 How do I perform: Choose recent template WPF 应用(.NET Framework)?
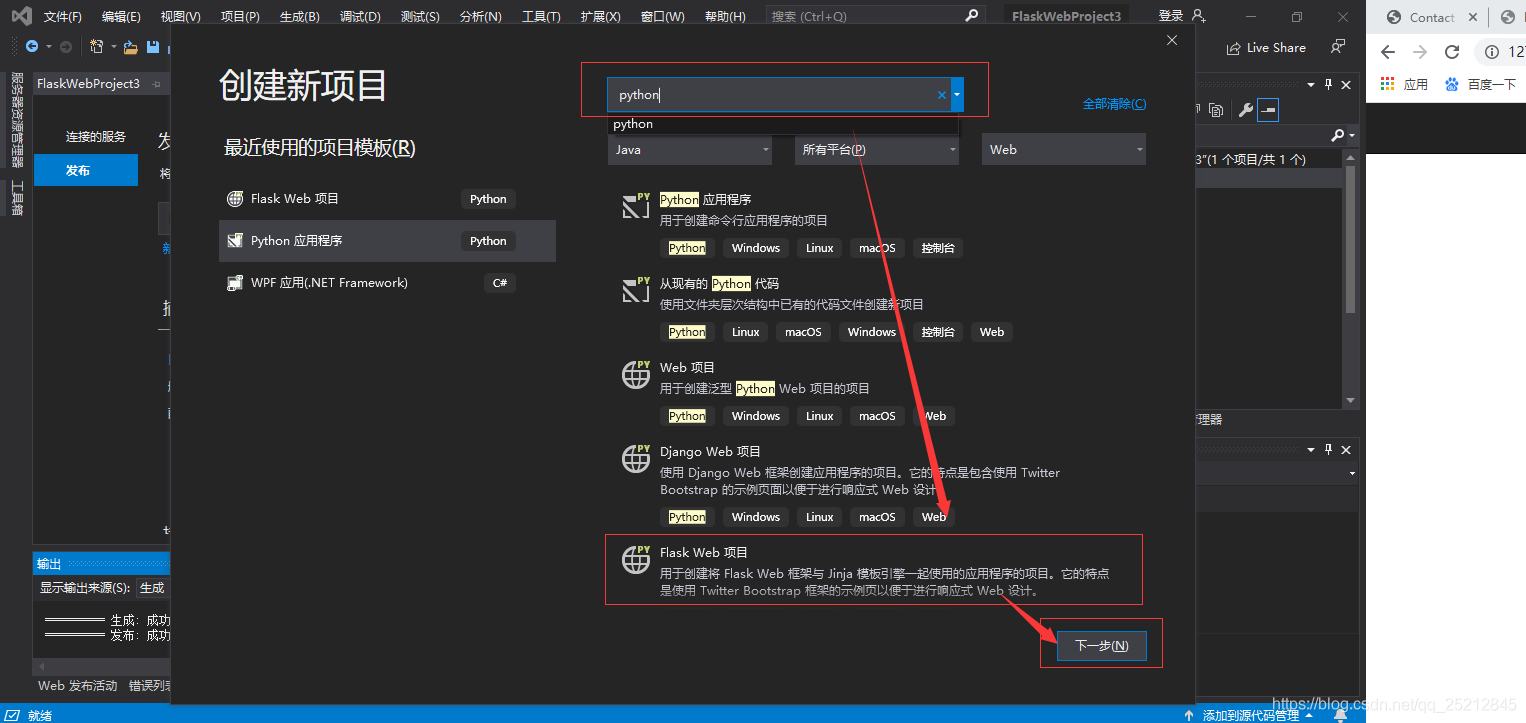point(387,283)
